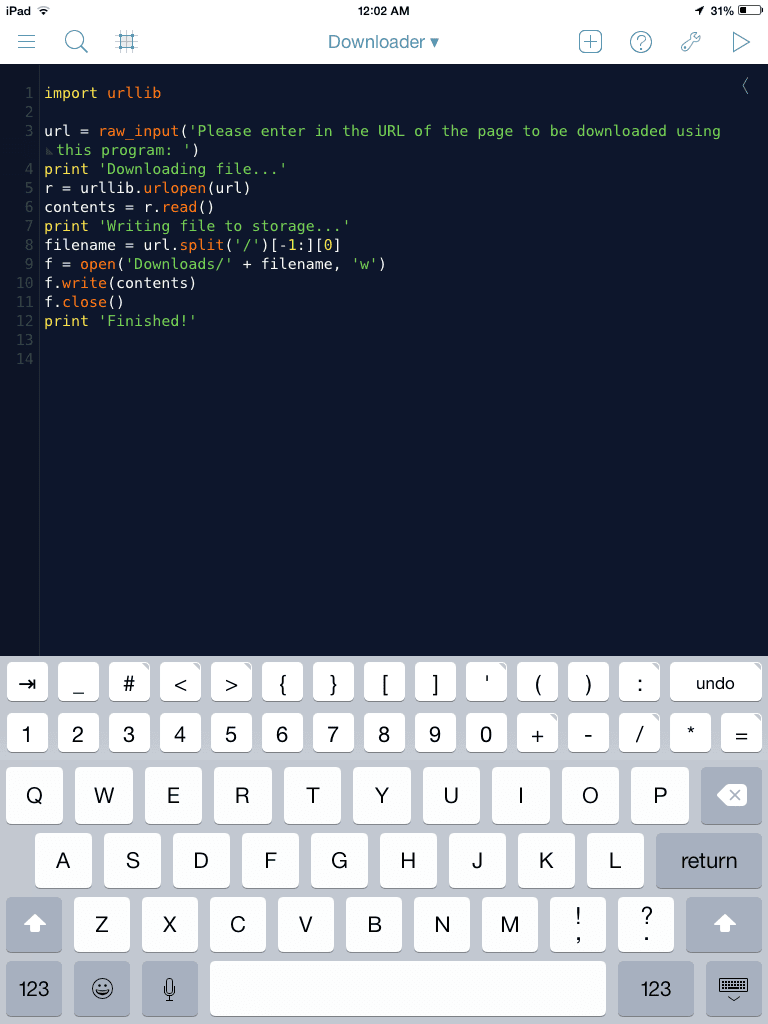Image resolution: width=768 pixels, height=1024 pixels.
Task: Tap the minus - key
Action: point(588,733)
